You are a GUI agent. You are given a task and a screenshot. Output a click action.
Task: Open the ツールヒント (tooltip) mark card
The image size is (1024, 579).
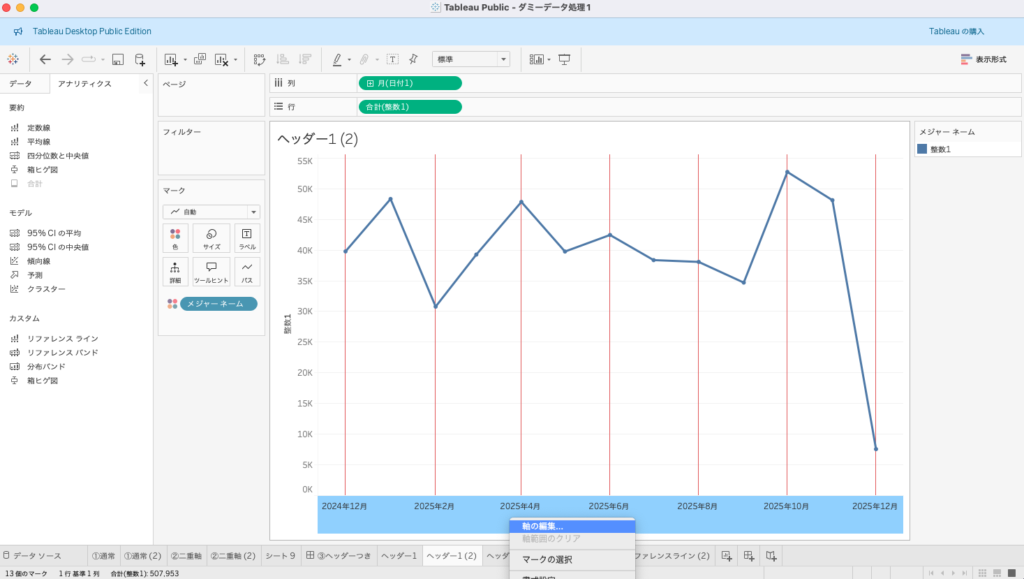211,272
